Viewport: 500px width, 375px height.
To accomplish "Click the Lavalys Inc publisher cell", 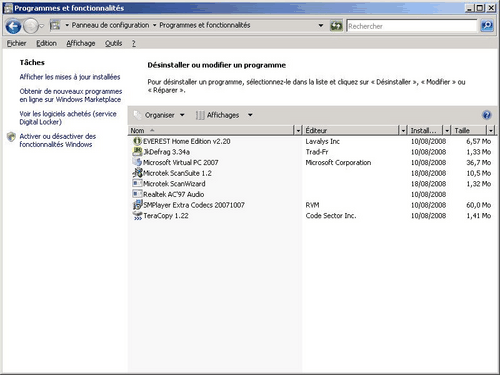I will point(322,141).
